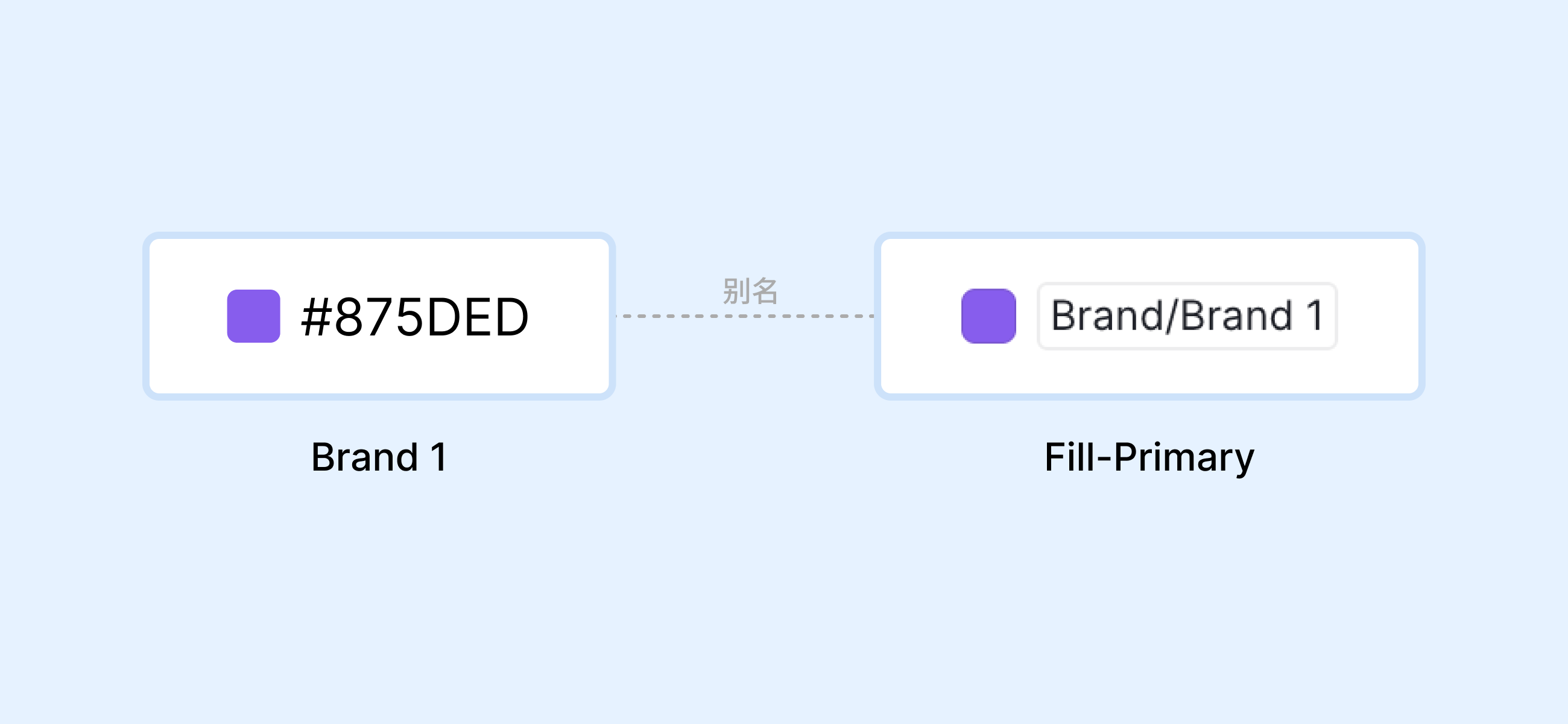Click the purple swatch beside Brand/Brand 1
This screenshot has height=724, width=1568.
pyautogui.click(x=988, y=316)
